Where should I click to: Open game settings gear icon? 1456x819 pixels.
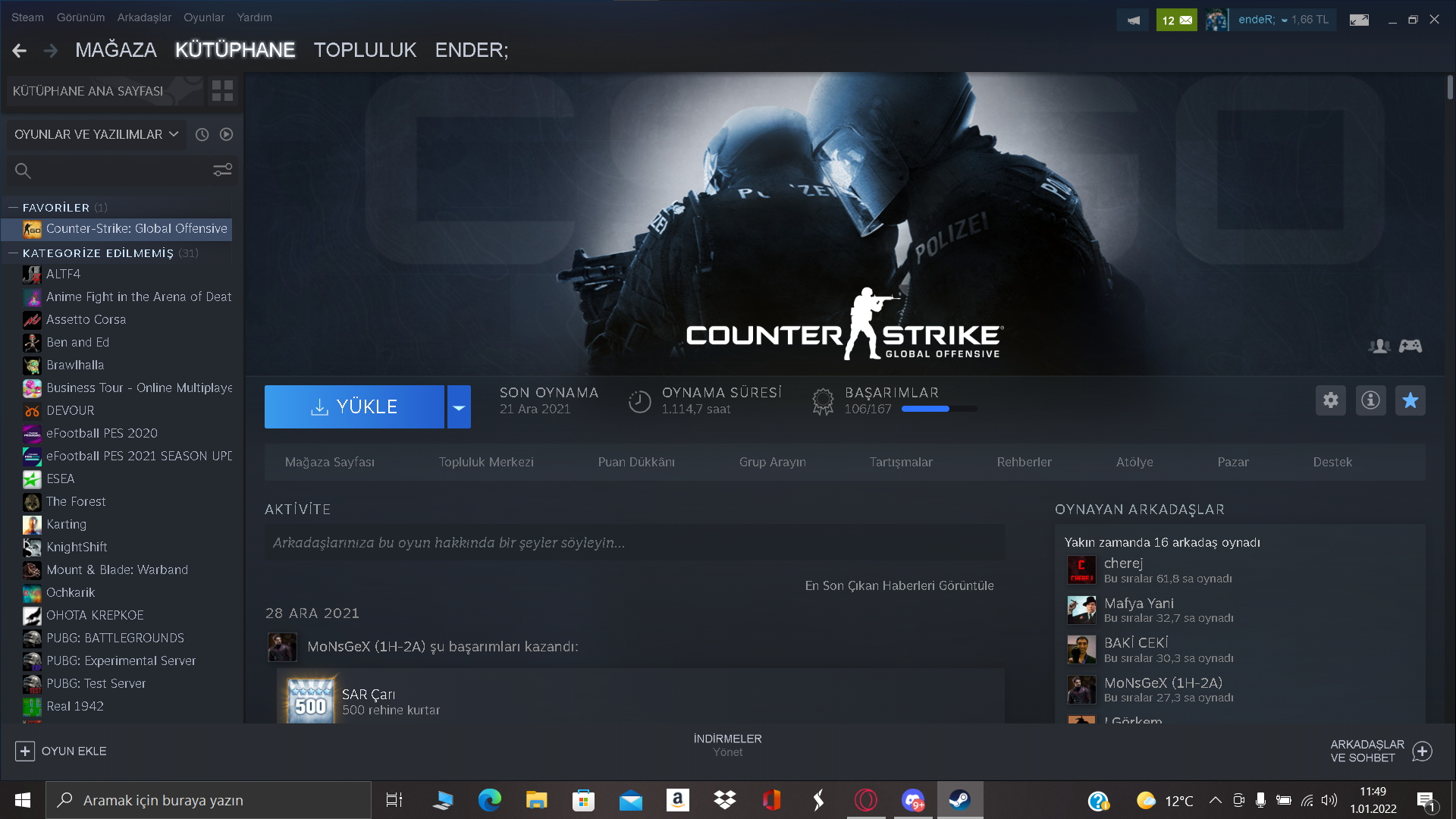point(1331,400)
